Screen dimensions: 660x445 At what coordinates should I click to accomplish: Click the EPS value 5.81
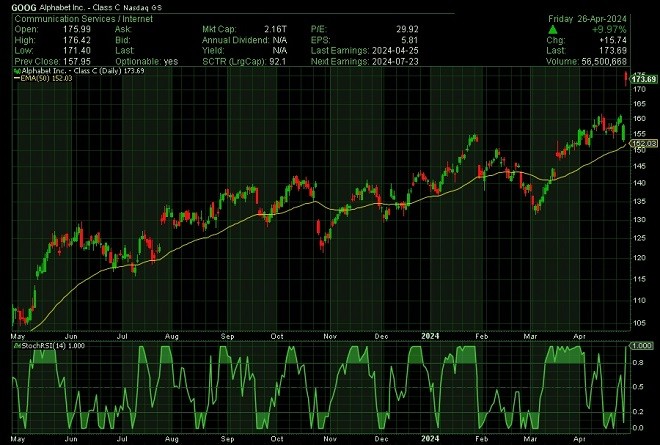click(x=410, y=40)
